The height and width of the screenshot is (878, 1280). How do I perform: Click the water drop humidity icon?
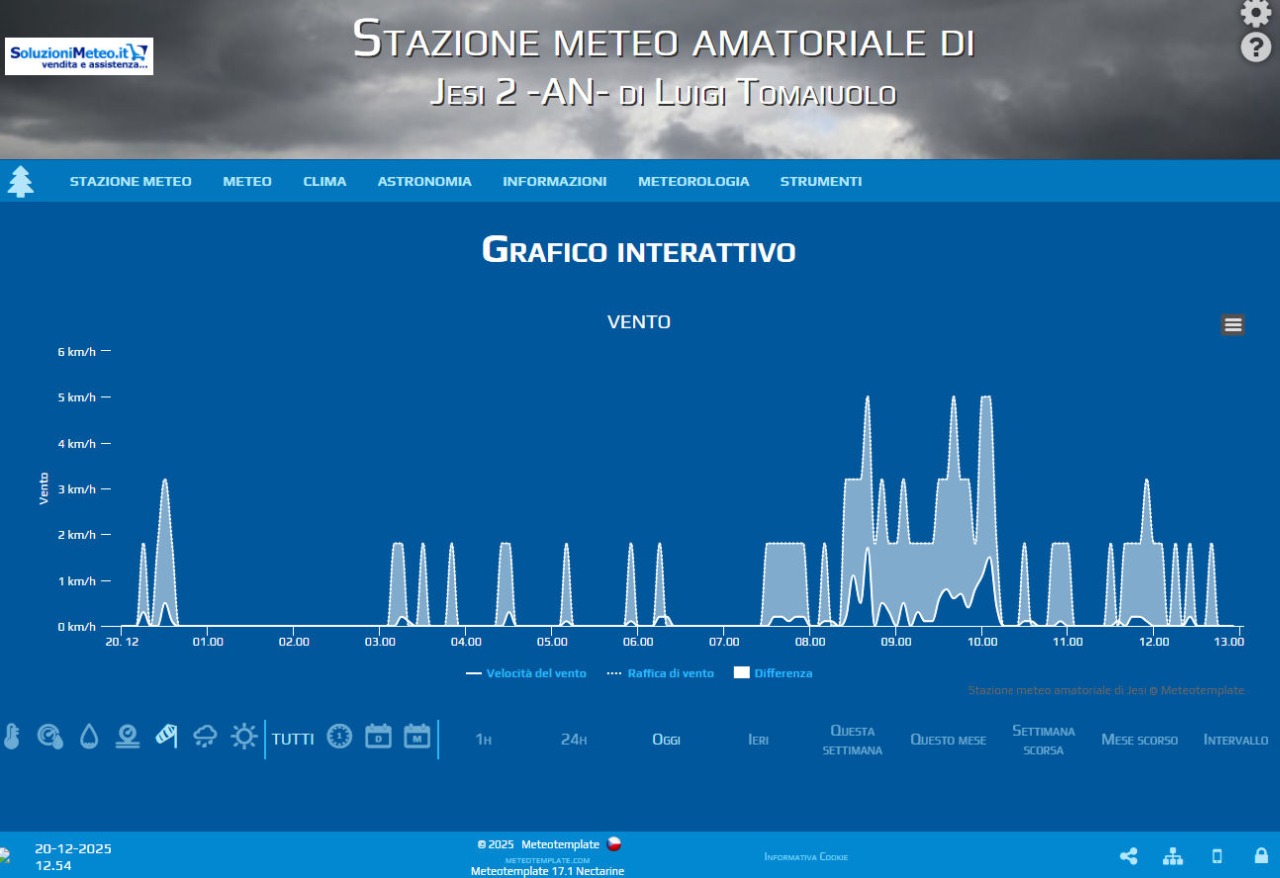tap(89, 737)
